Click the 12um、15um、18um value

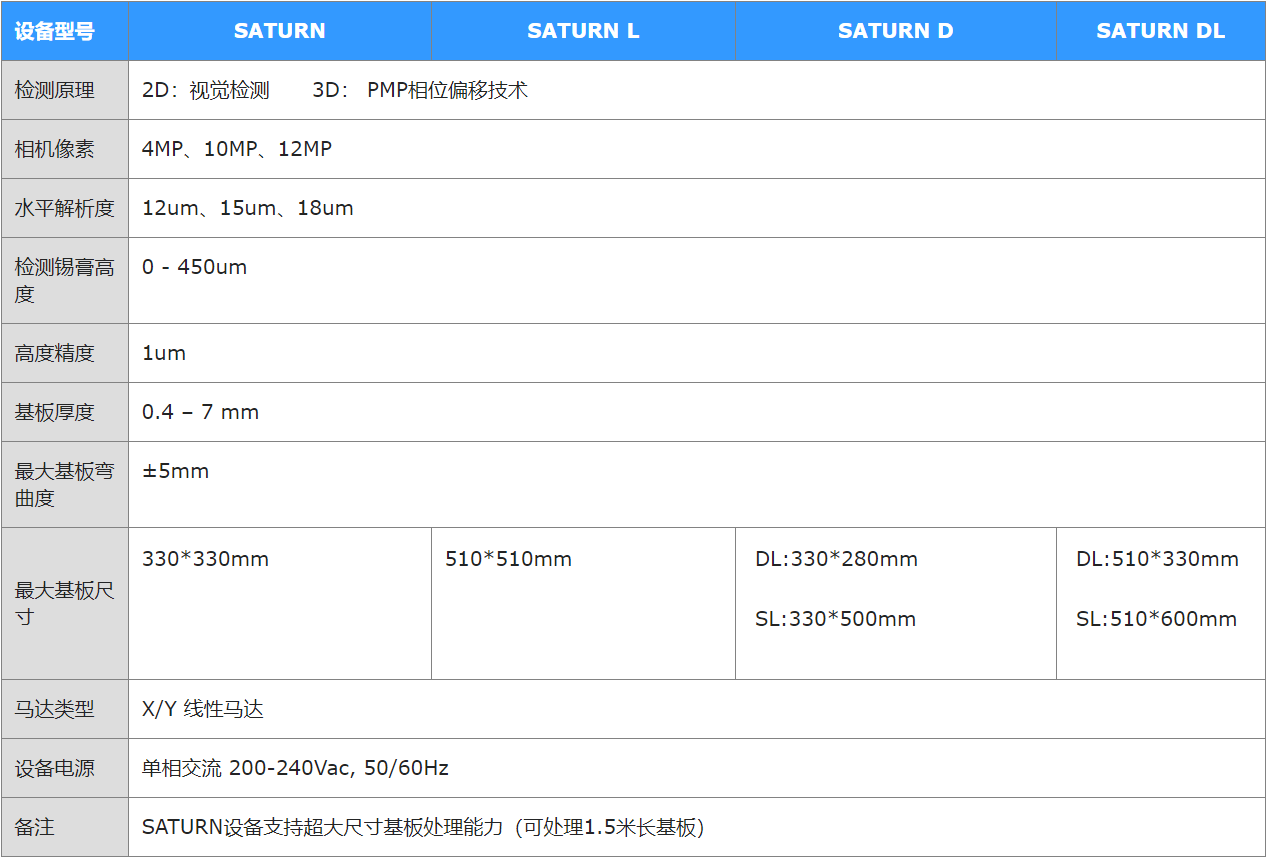248,208
